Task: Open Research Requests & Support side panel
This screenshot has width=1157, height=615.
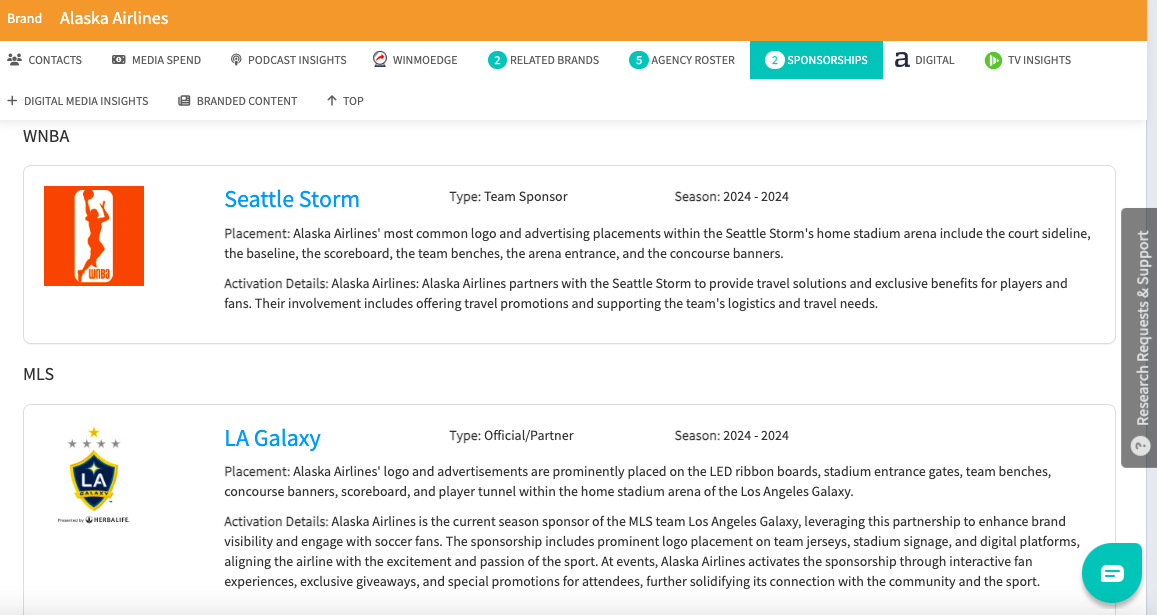Action: pos(1139,337)
